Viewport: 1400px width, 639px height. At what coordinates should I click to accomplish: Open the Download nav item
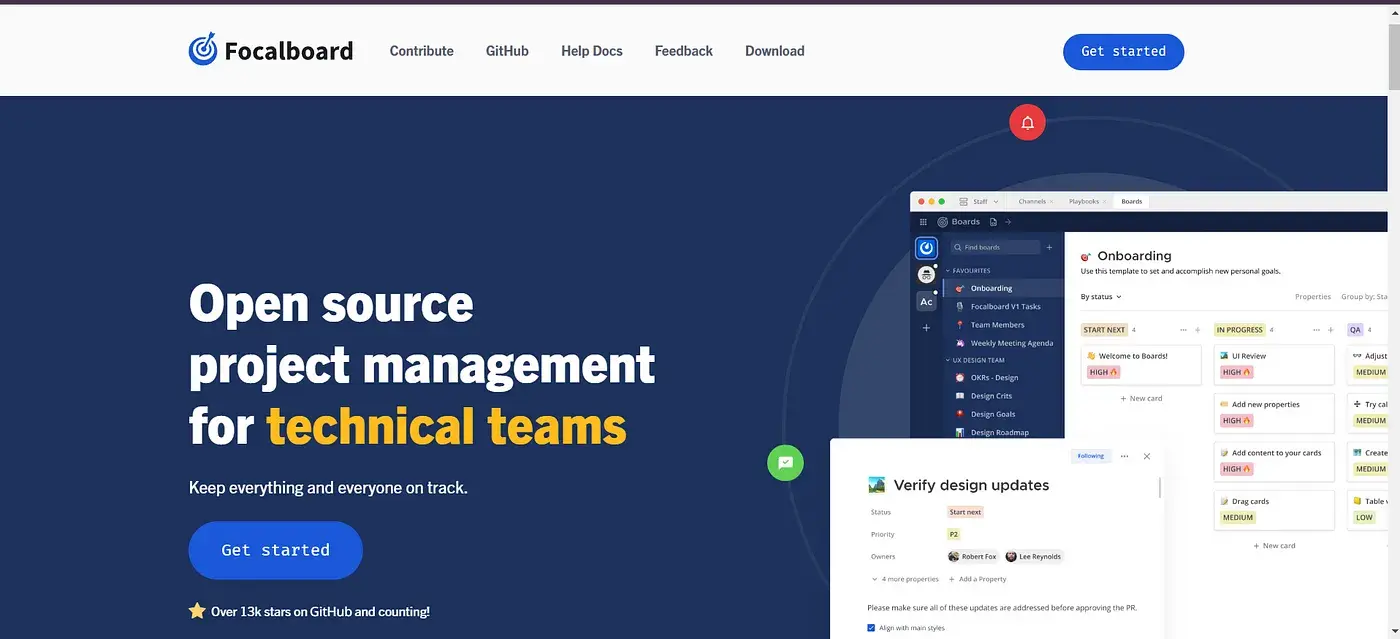tap(775, 51)
